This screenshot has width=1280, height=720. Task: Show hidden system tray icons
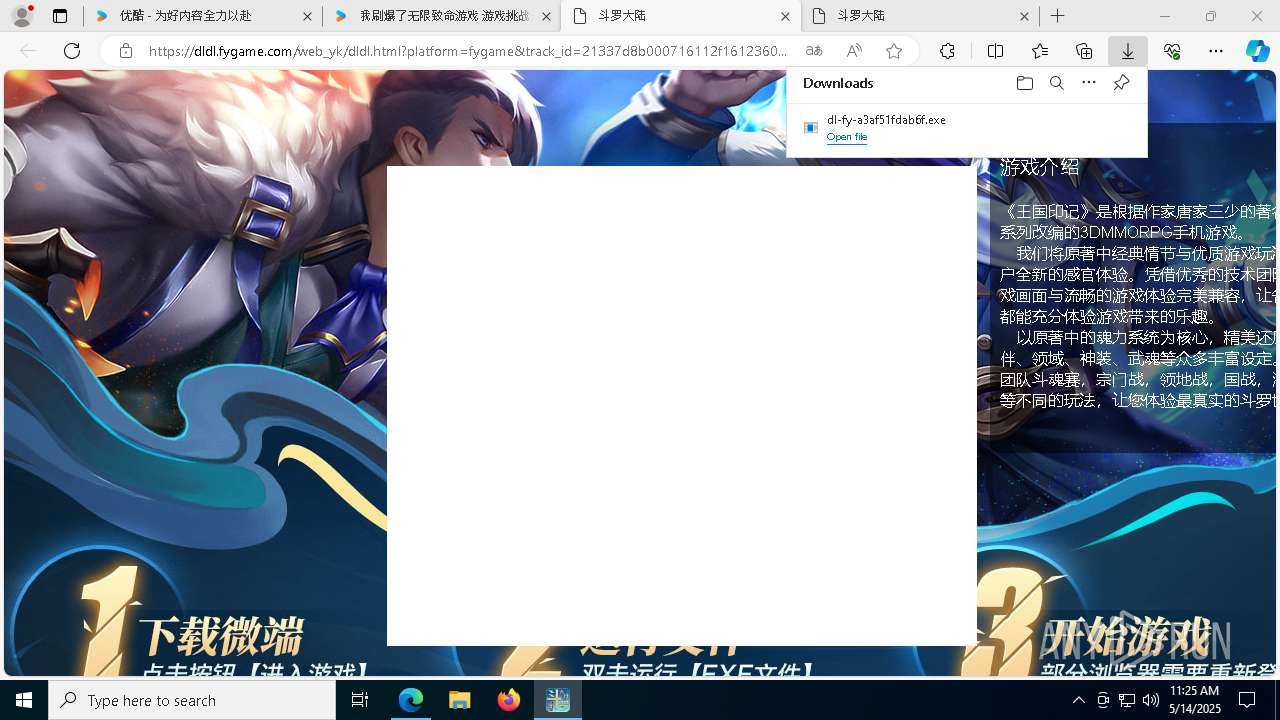coord(1078,700)
